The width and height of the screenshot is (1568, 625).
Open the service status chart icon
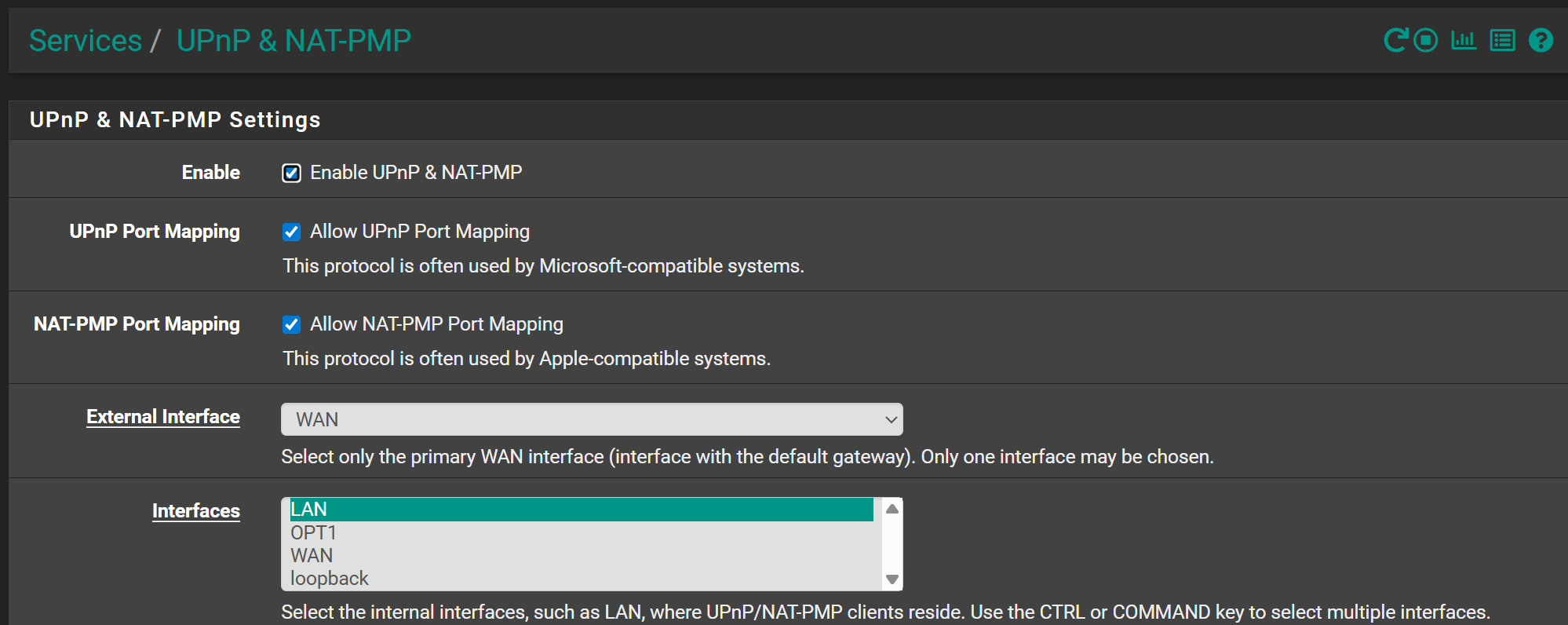pyautogui.click(x=1464, y=40)
